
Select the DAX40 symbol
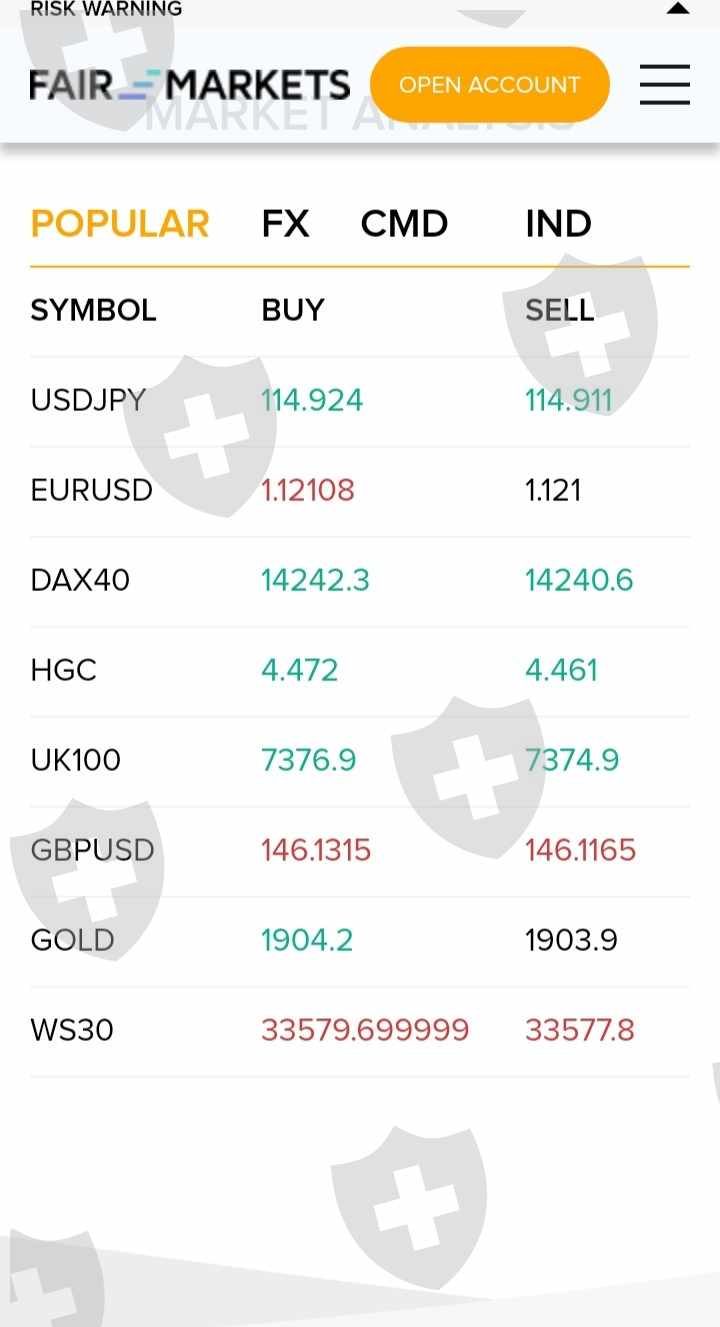pos(80,581)
